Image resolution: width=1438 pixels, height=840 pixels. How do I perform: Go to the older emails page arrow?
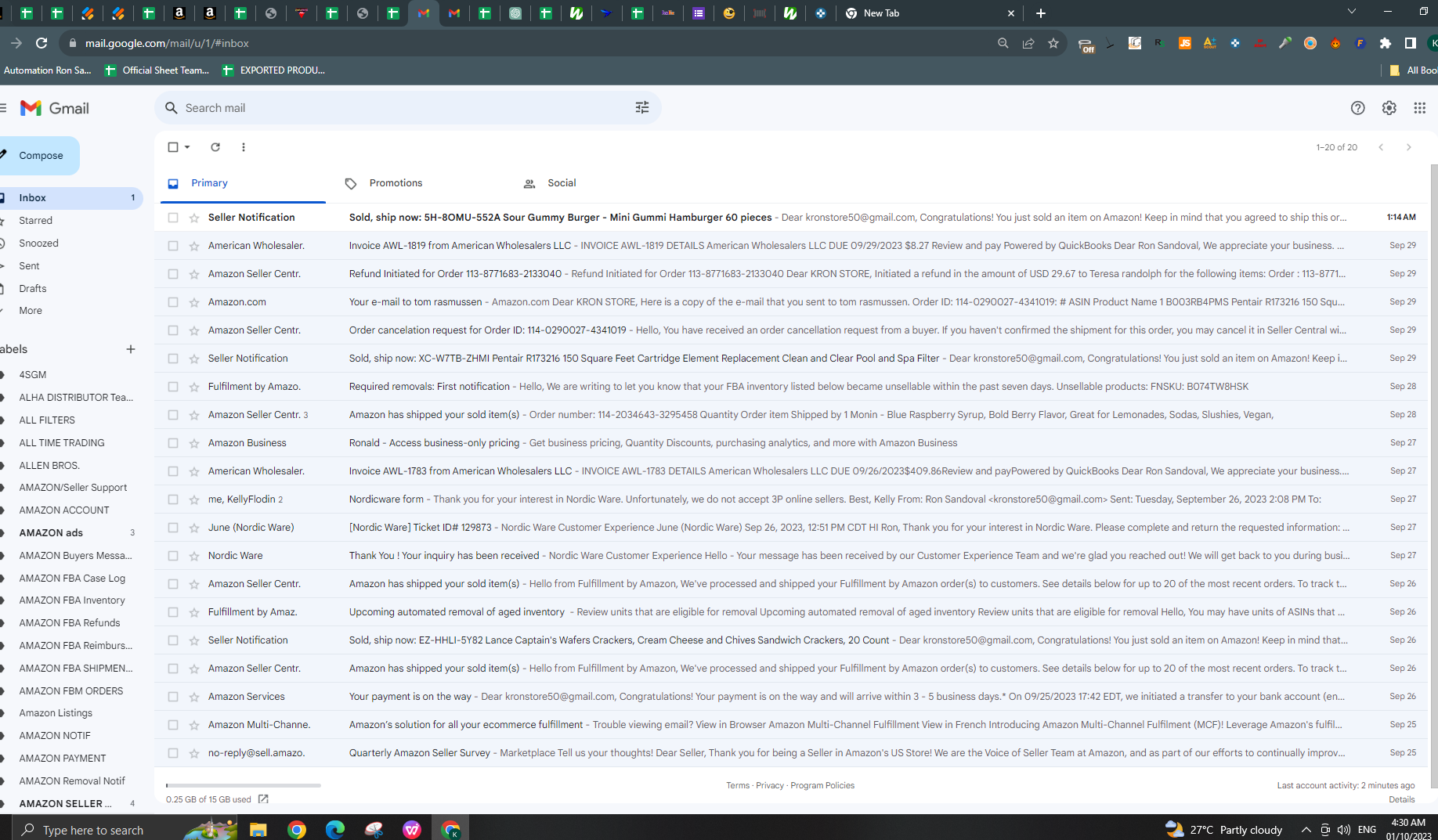(x=1408, y=147)
